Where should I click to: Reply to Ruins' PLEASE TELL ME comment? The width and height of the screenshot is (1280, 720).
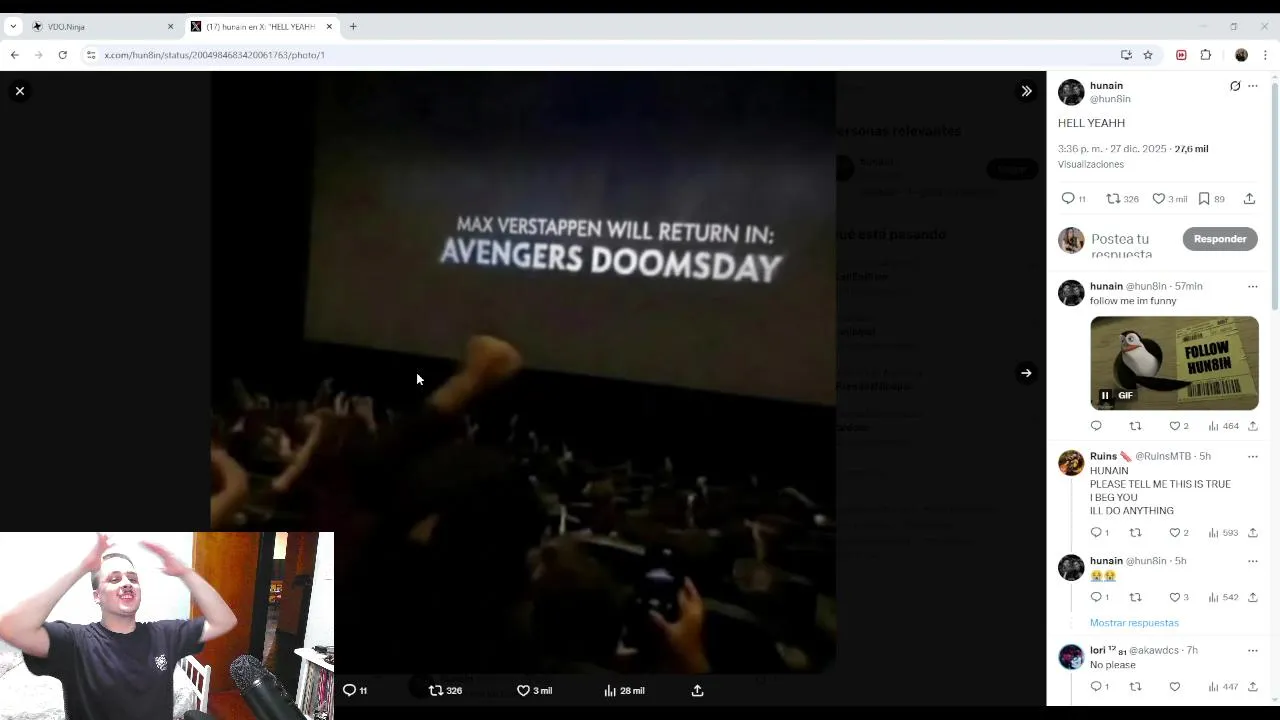pyautogui.click(x=1099, y=533)
